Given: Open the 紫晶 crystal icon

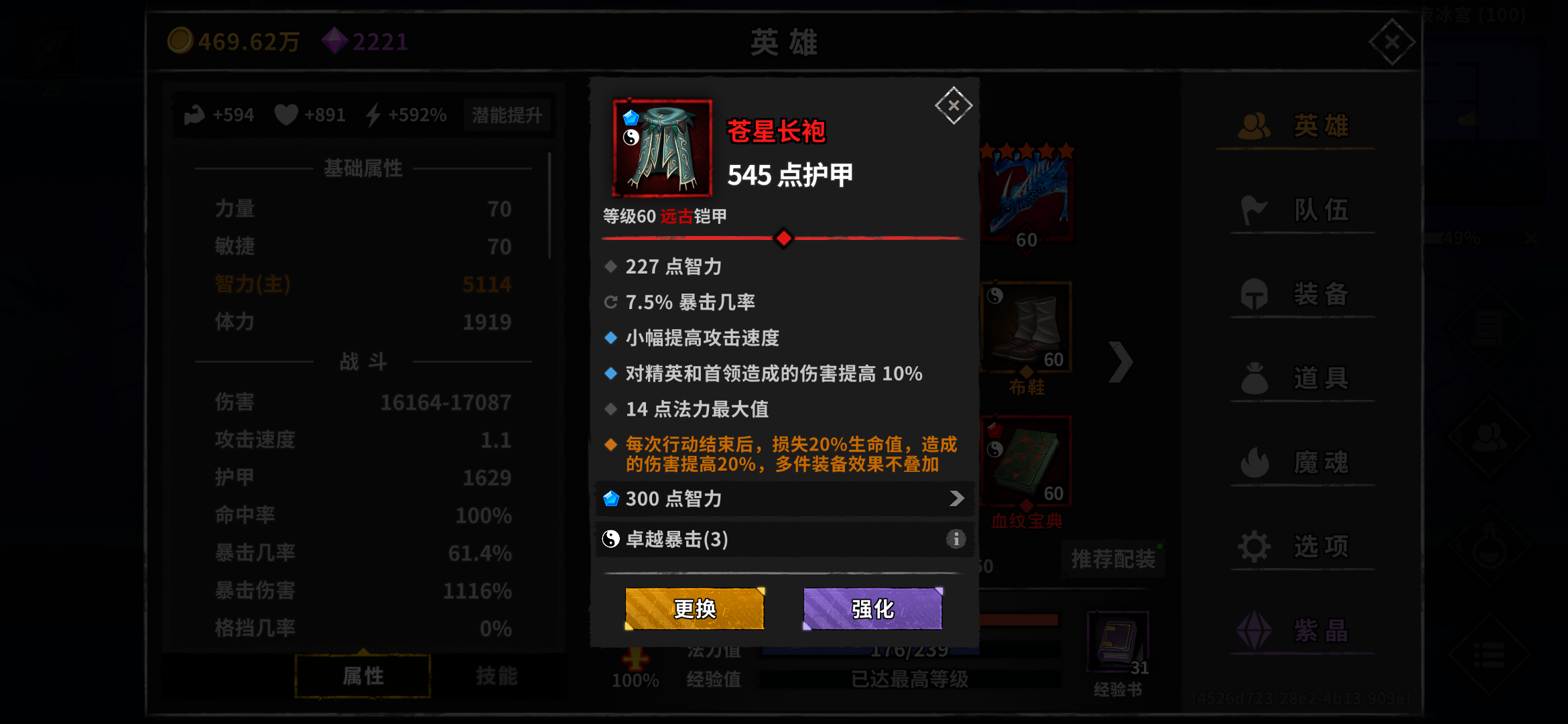Looking at the screenshot, I should point(1254,630).
